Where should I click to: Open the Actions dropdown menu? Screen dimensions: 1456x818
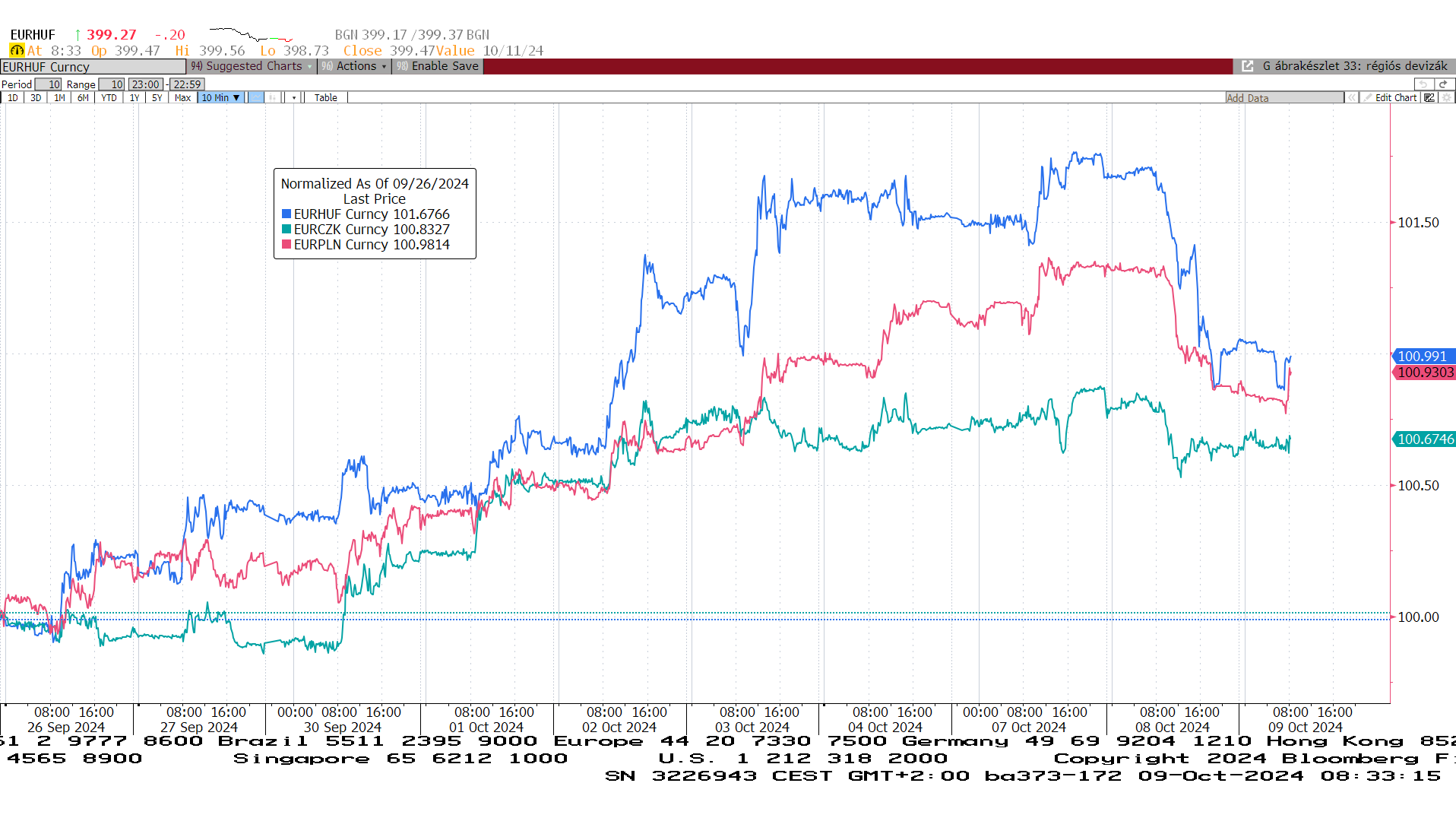pyautogui.click(x=354, y=66)
